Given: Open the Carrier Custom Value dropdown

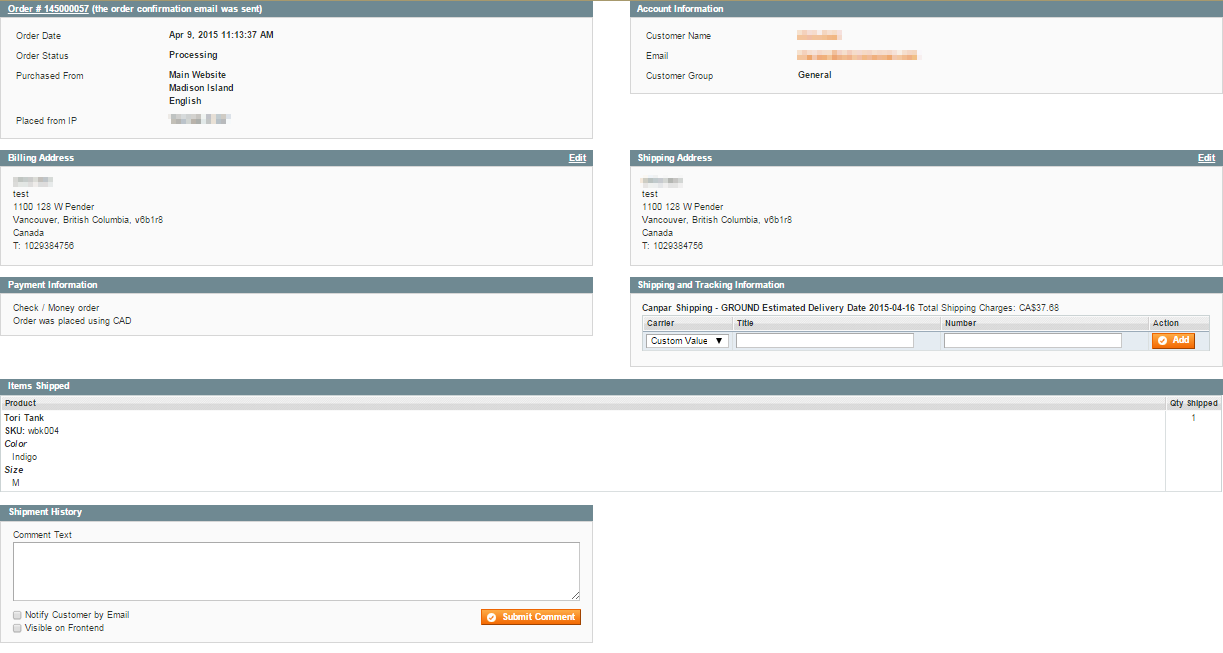Looking at the screenshot, I should click(x=687, y=341).
